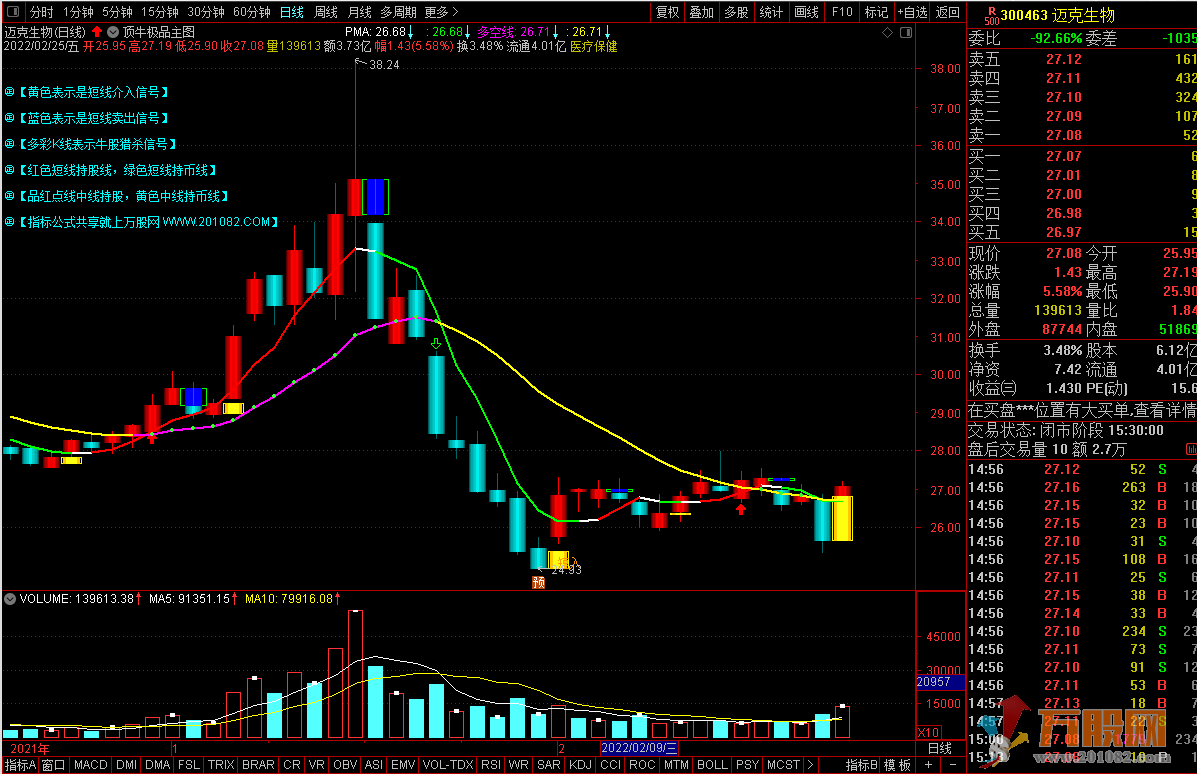Click the diamond icon in chart header
1197x774 pixels.
887,33
